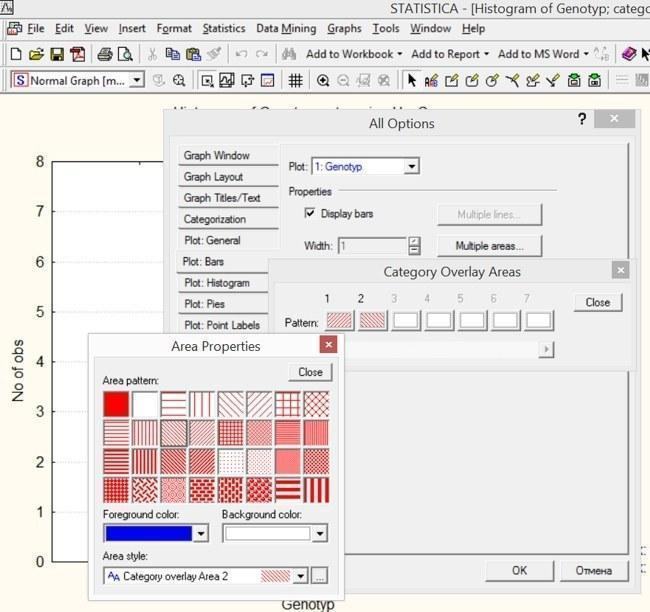The width and height of the screenshot is (650, 612).
Task: Click the Print icon in toolbar
Action: pos(104,54)
